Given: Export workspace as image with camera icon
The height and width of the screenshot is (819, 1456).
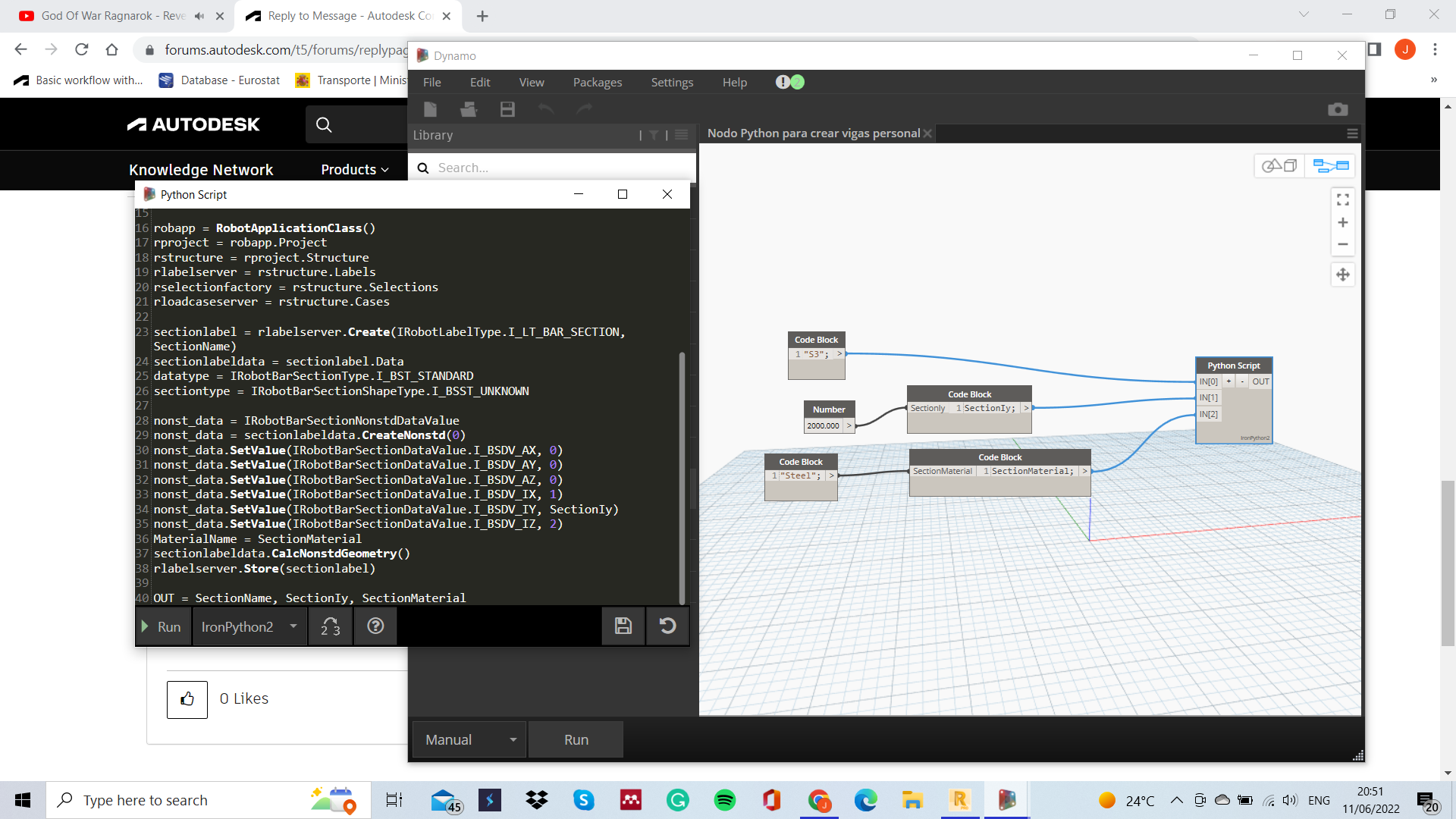Looking at the screenshot, I should (x=1338, y=108).
